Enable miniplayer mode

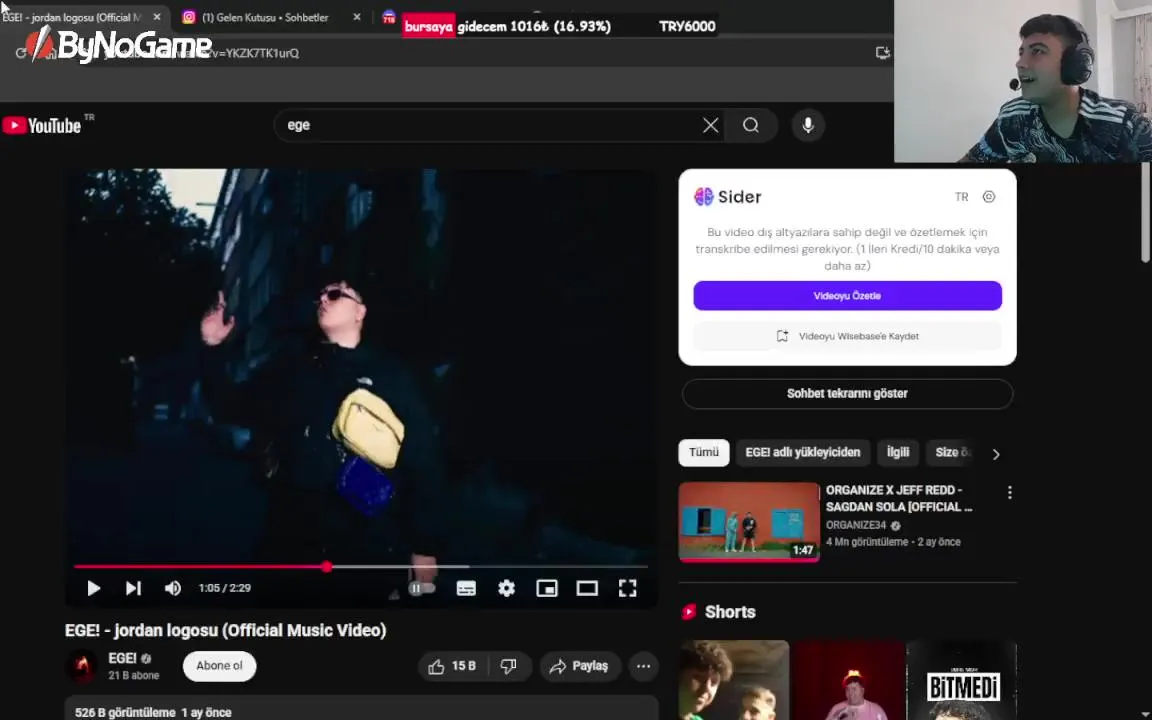click(x=547, y=588)
